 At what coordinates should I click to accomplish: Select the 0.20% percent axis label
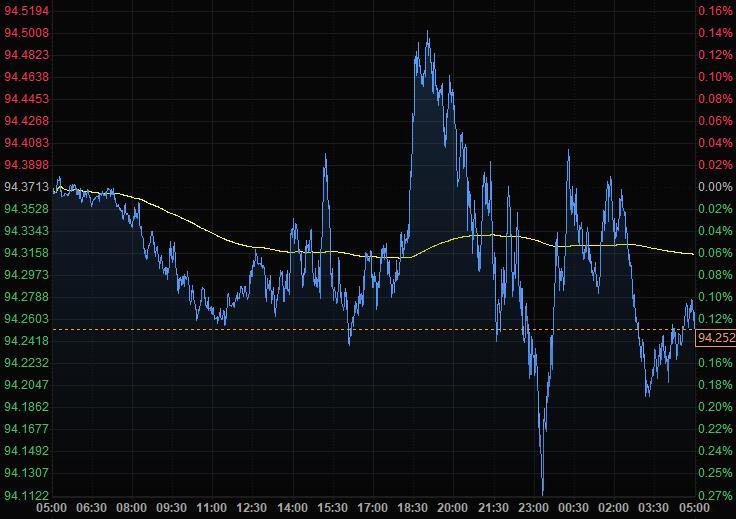pos(715,407)
